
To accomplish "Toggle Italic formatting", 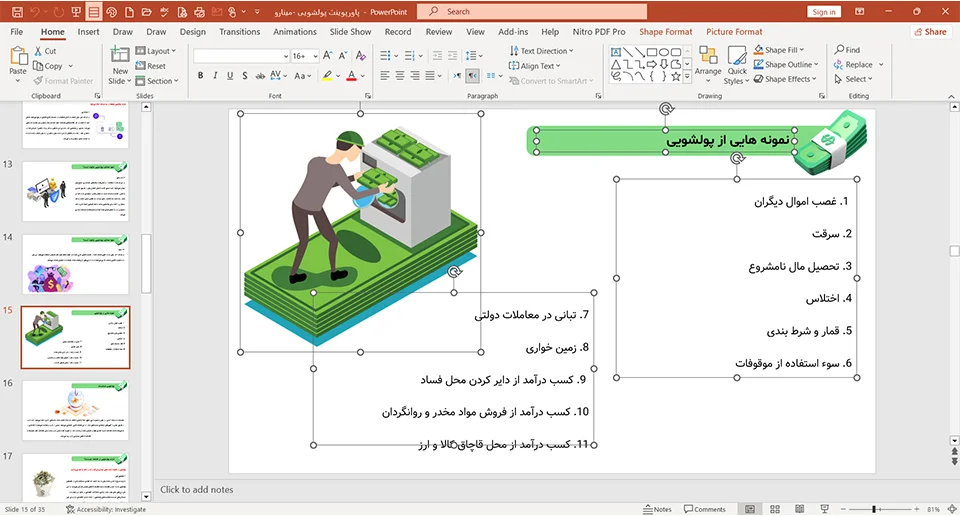I will [x=215, y=76].
